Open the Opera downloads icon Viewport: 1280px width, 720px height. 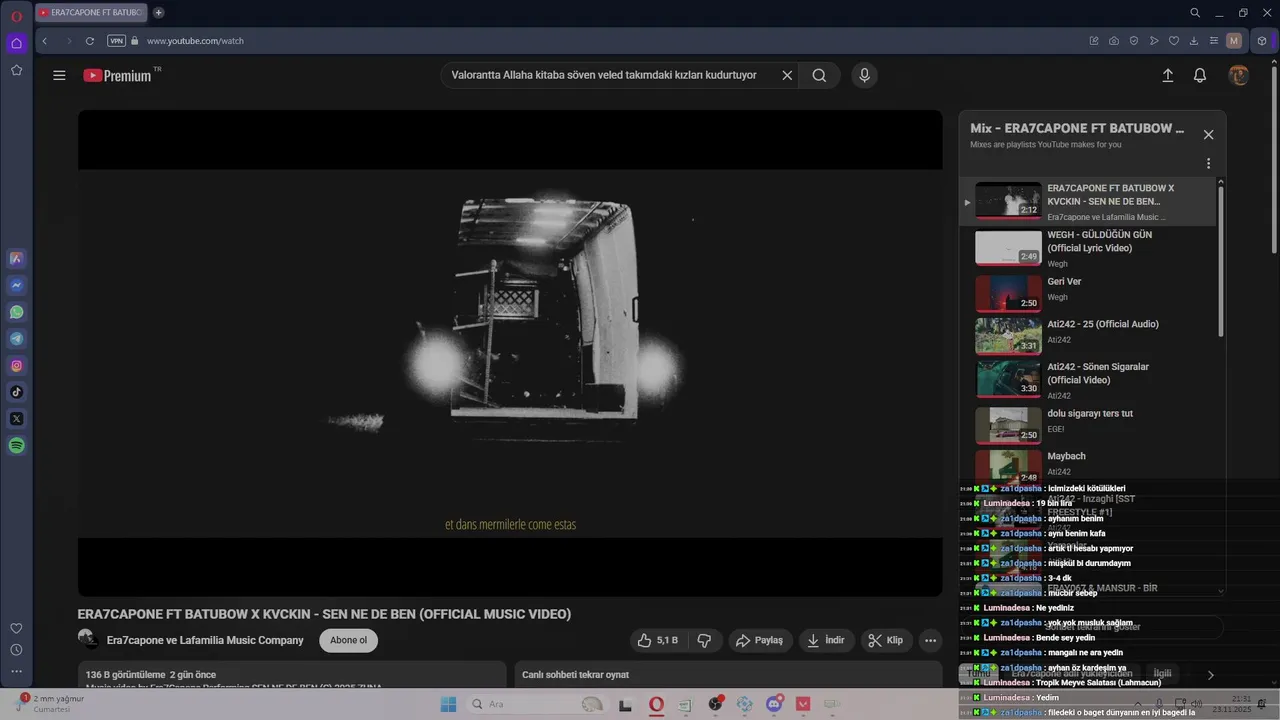tap(1194, 41)
